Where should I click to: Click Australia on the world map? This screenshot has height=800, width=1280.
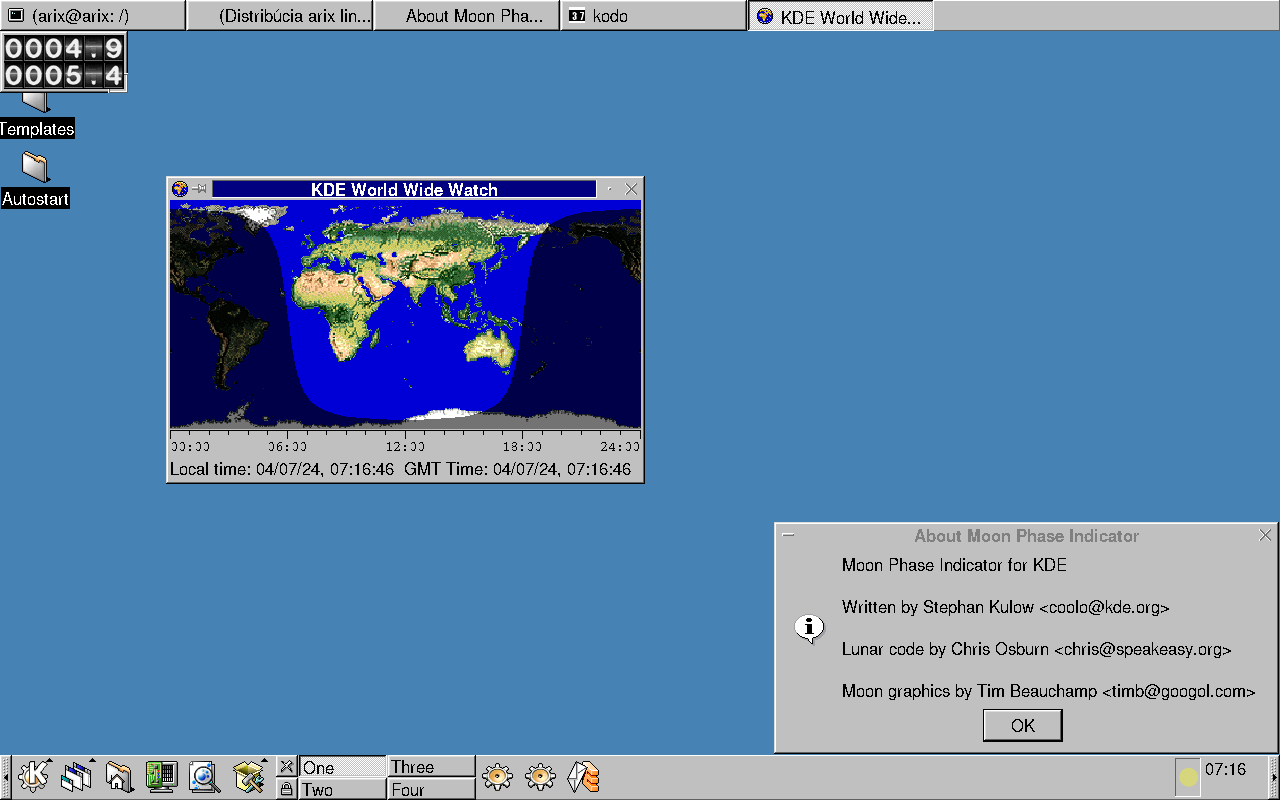pos(490,348)
